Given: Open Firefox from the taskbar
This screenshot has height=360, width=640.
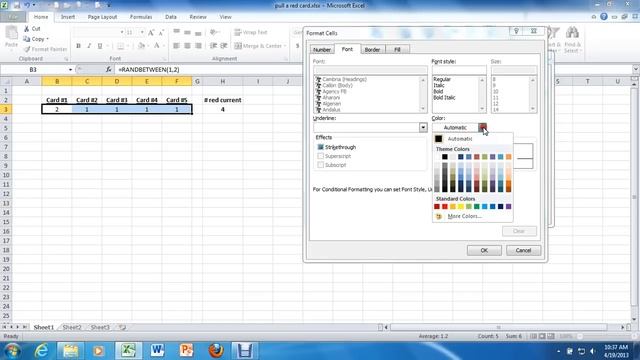Looking at the screenshot, I should [216, 350].
